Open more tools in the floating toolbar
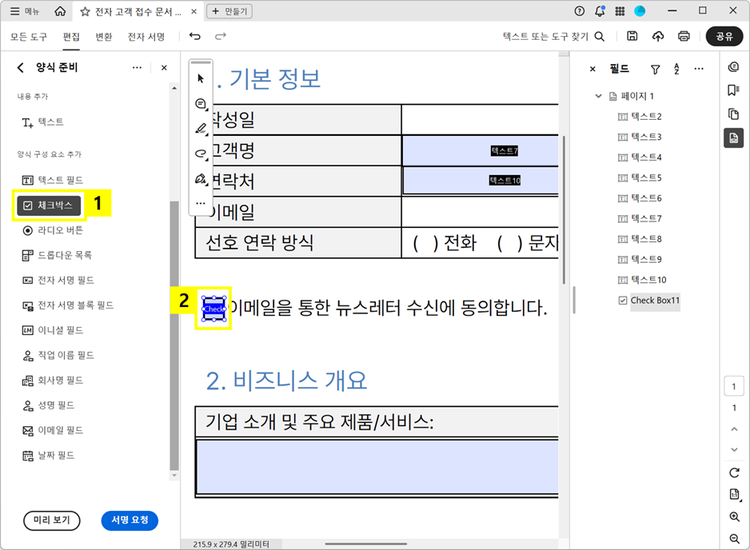The image size is (750, 550). tap(200, 203)
